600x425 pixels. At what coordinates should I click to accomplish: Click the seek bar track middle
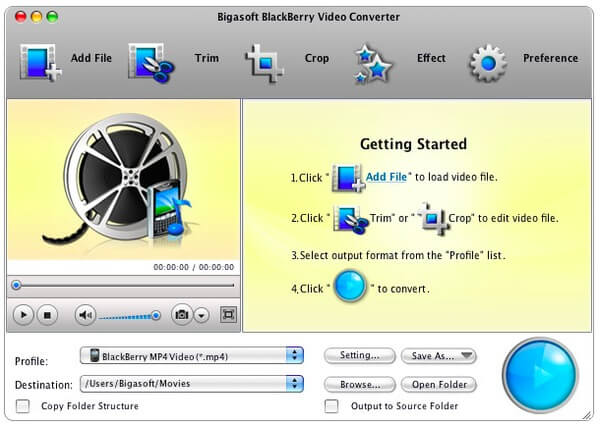click(x=123, y=285)
